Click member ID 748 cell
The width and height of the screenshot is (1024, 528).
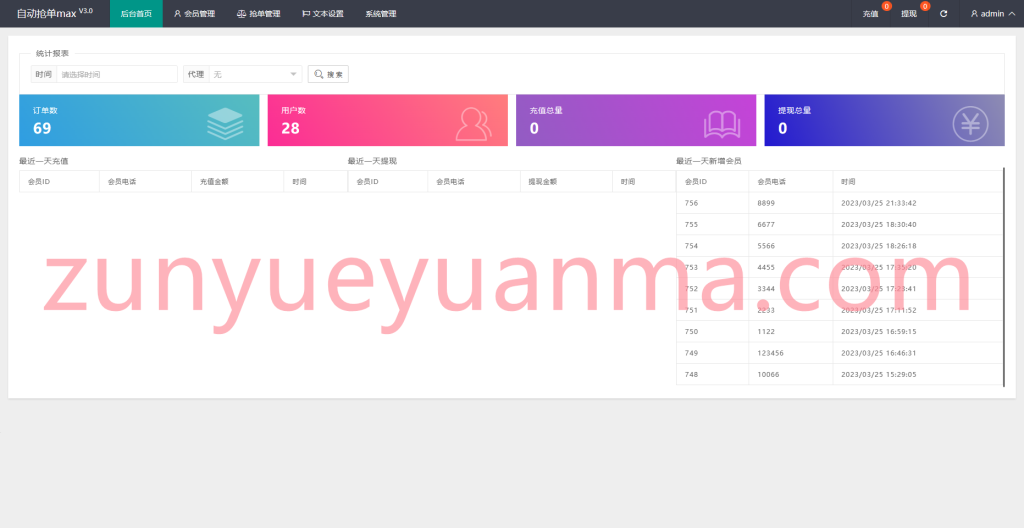[712, 374]
